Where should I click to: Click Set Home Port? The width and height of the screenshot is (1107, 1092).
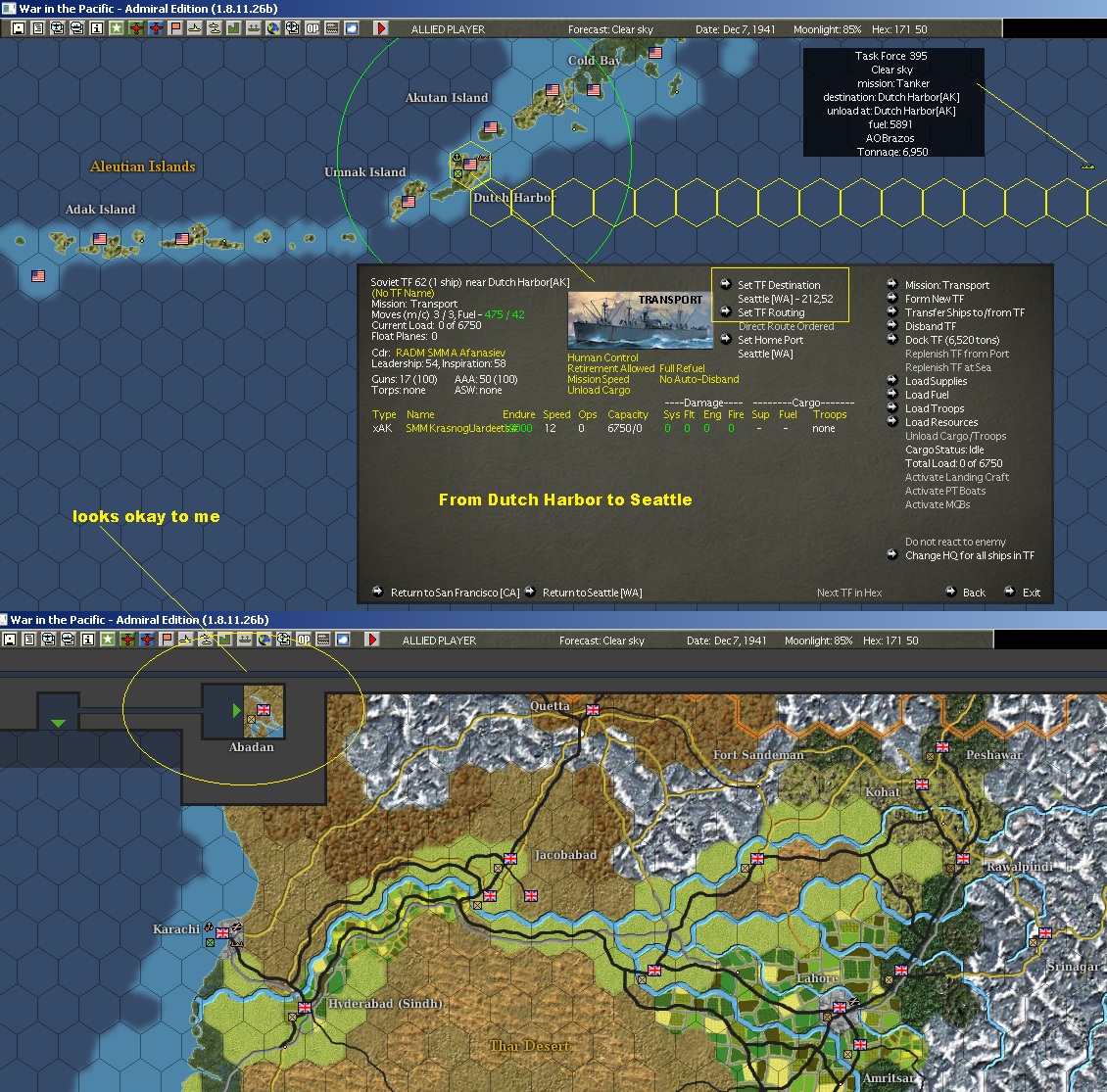770,340
